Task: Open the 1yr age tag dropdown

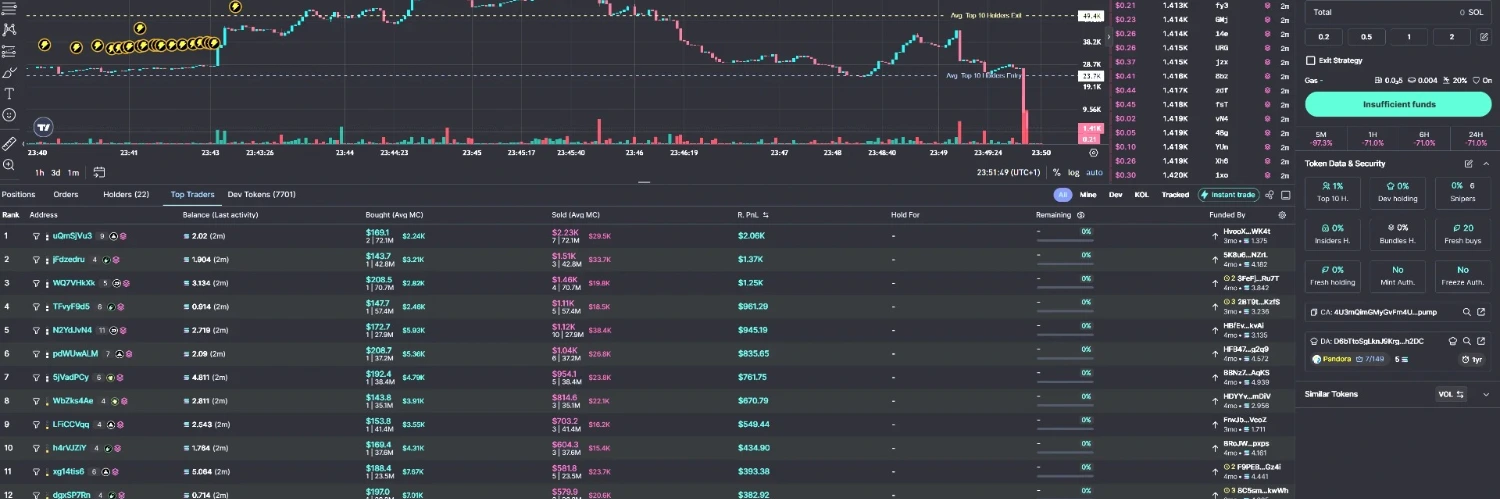Action: click(x=1472, y=359)
